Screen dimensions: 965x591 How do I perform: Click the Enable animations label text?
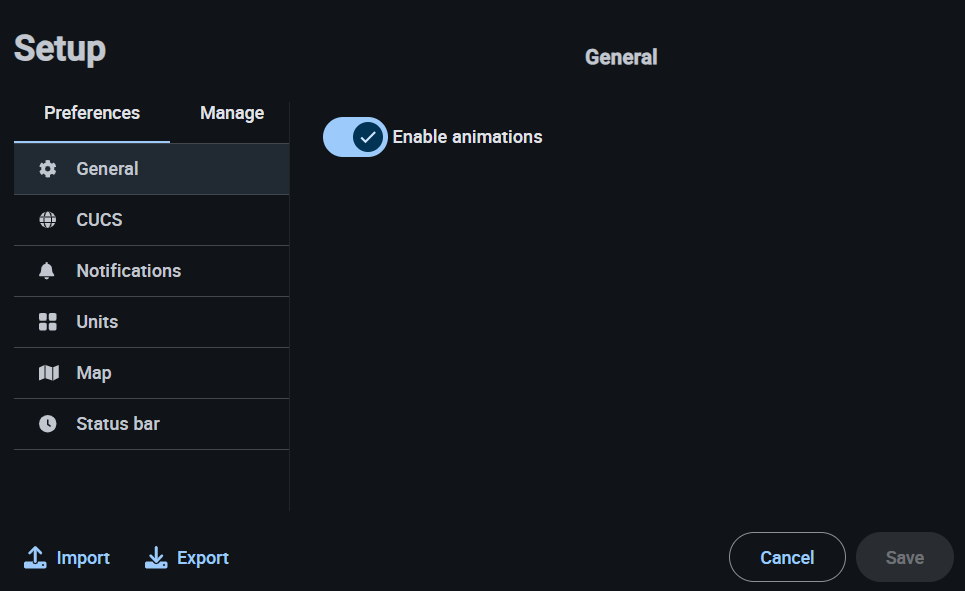(467, 137)
